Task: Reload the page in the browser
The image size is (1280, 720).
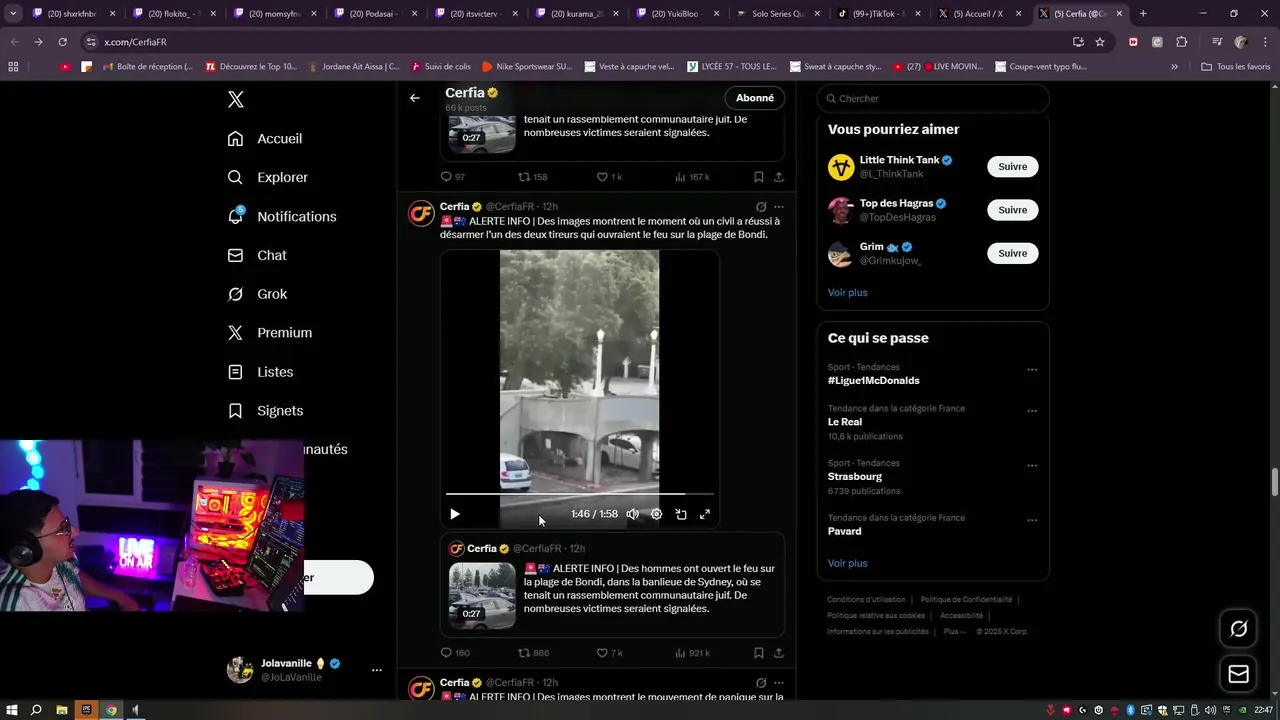Action: coord(62,42)
